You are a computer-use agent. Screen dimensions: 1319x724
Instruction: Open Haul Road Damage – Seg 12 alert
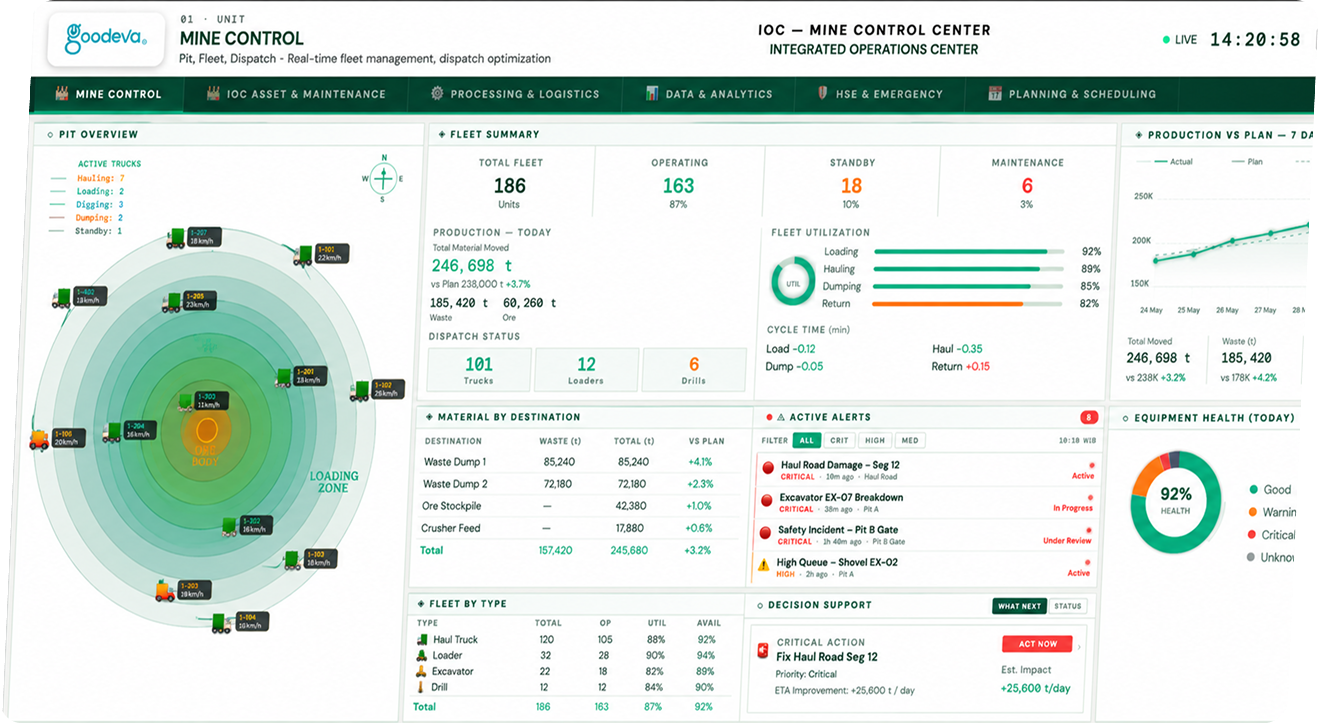click(927, 470)
